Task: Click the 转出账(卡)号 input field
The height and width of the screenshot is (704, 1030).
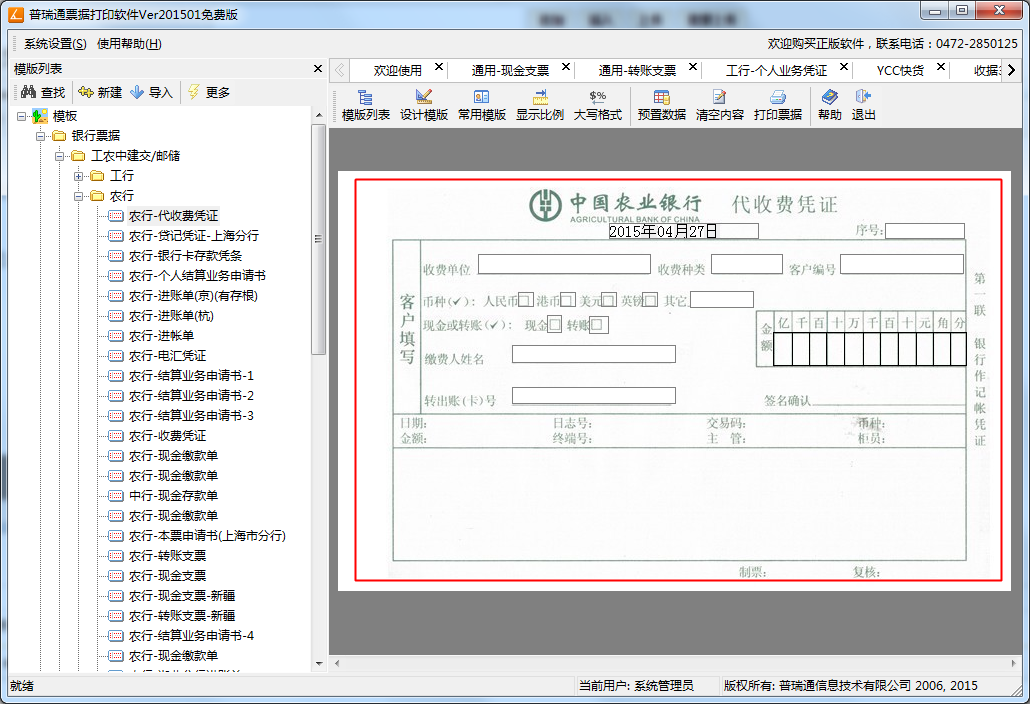Action: (594, 395)
